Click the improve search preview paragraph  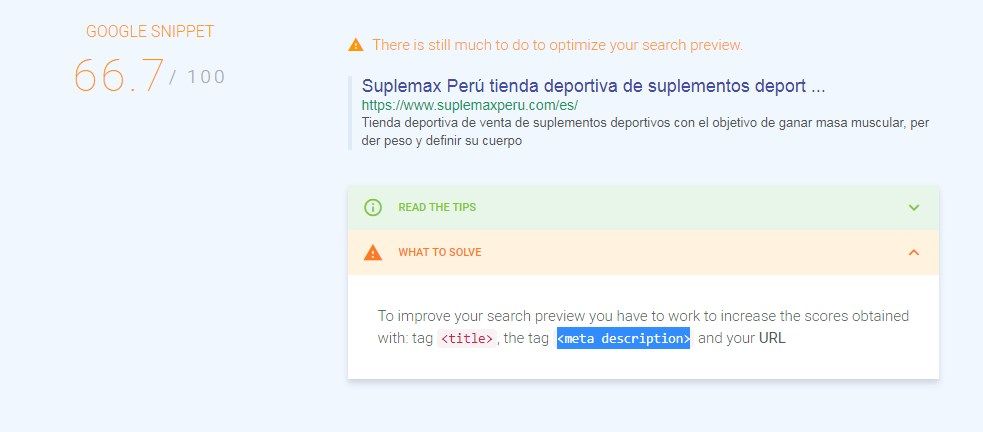643,327
